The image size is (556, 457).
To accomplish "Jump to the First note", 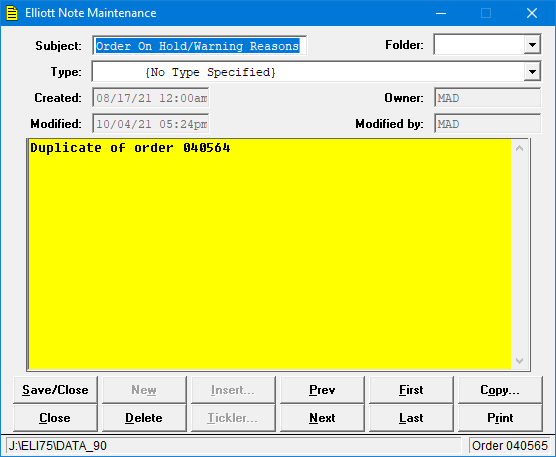I will pos(411,390).
